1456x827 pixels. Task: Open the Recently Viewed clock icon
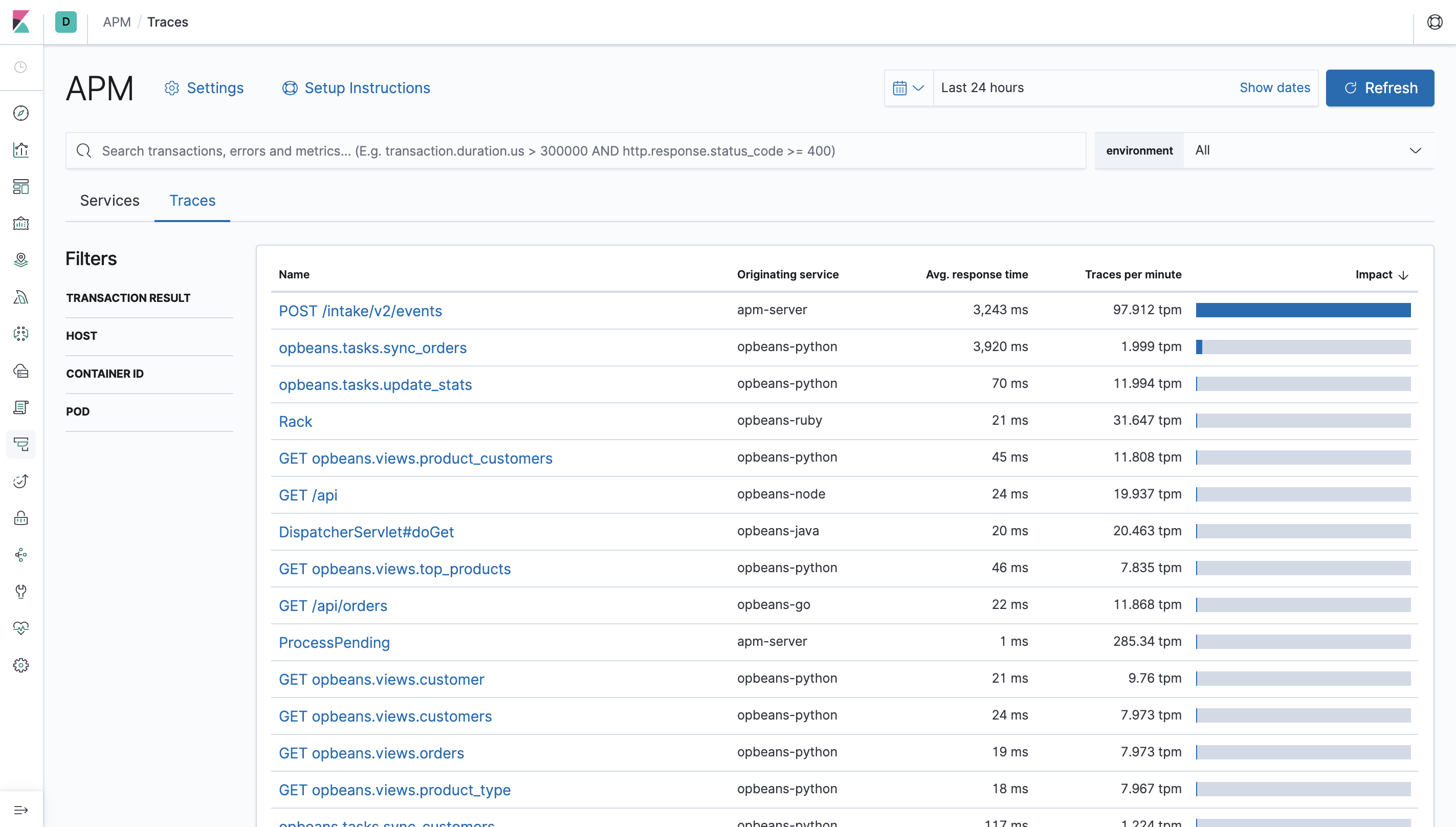(21, 67)
